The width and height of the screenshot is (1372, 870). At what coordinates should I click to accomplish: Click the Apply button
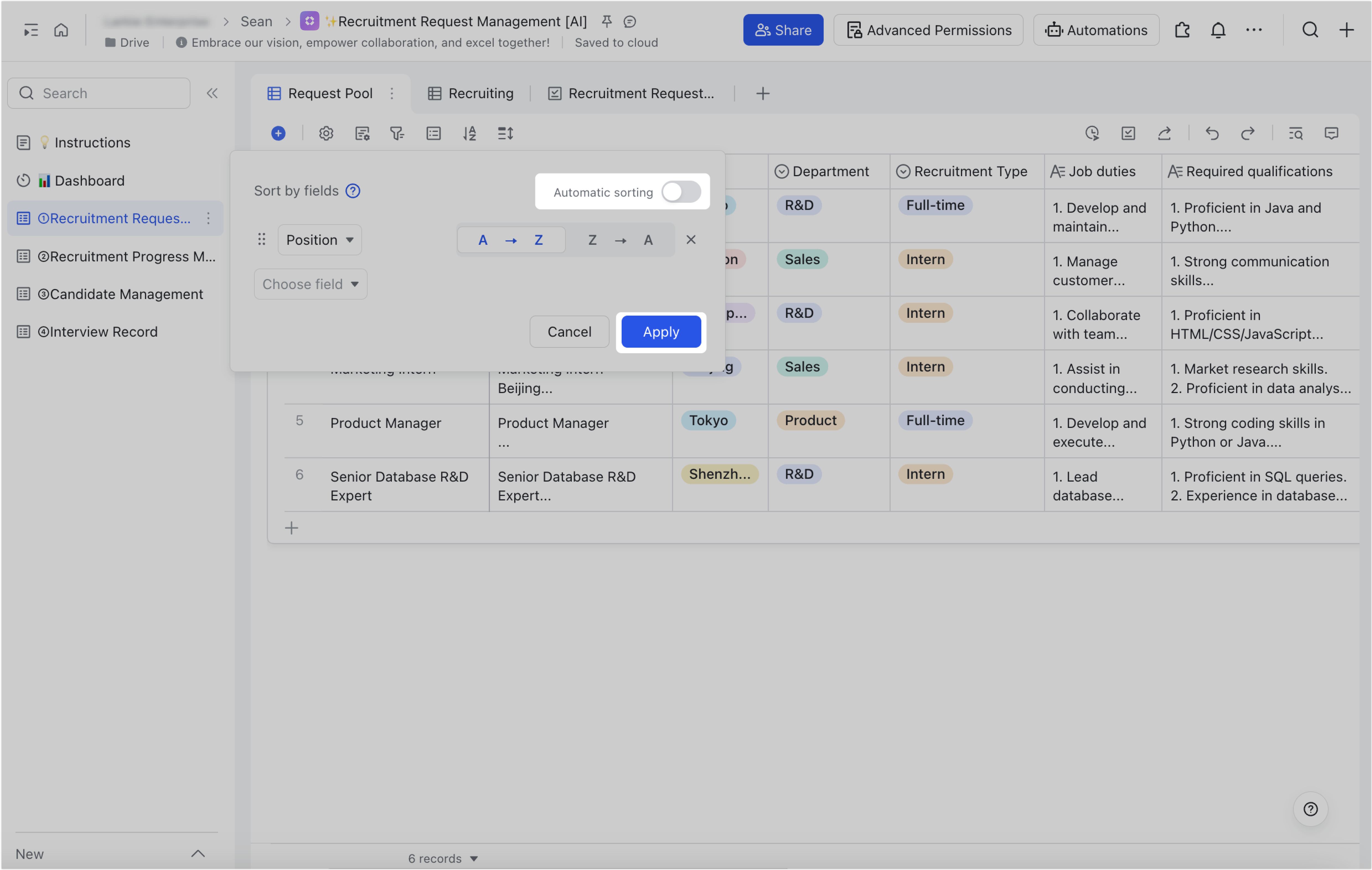tap(661, 331)
